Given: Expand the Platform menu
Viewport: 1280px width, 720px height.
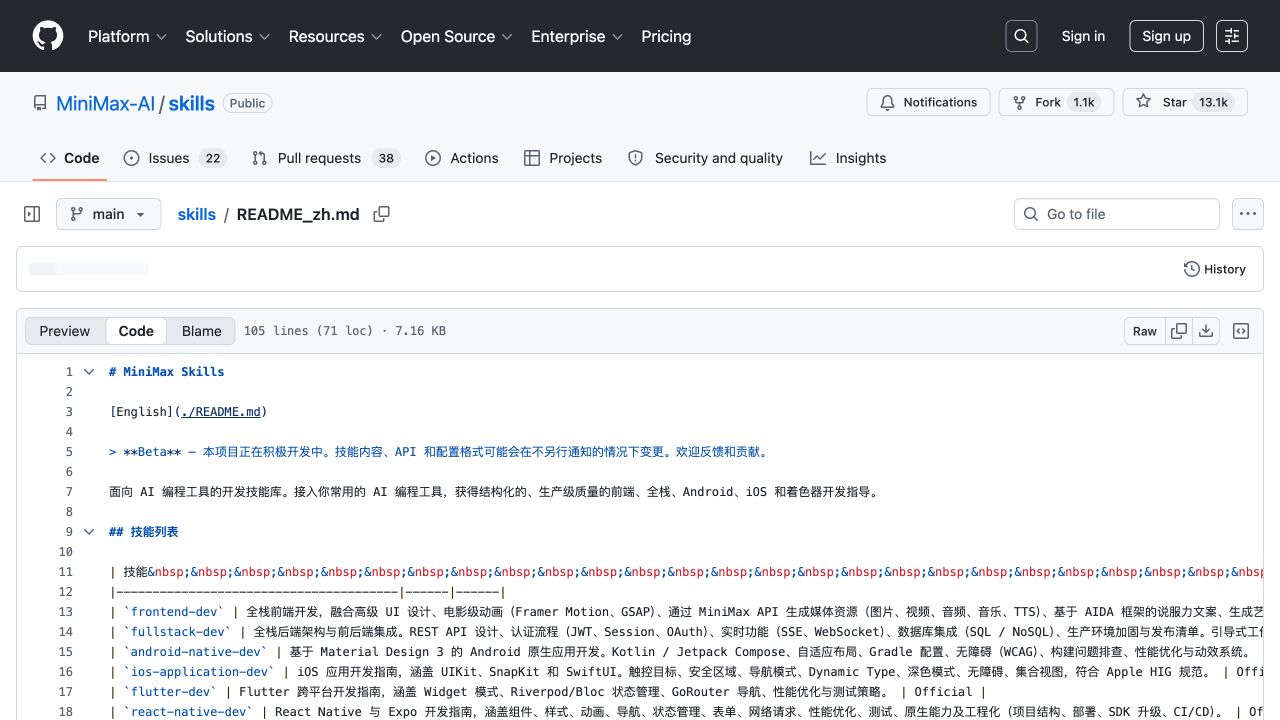Looking at the screenshot, I should tap(127, 36).
